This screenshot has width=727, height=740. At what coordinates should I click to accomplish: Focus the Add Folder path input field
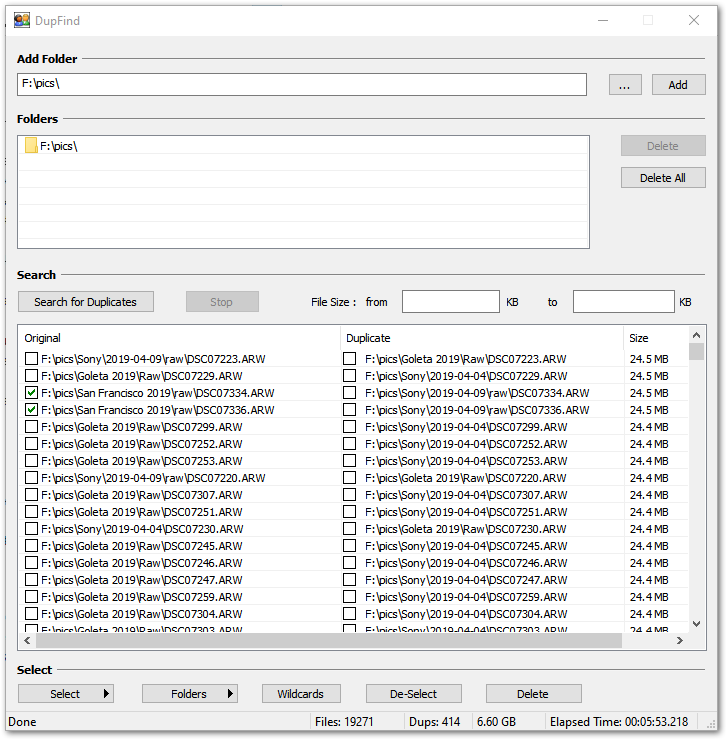click(302, 84)
